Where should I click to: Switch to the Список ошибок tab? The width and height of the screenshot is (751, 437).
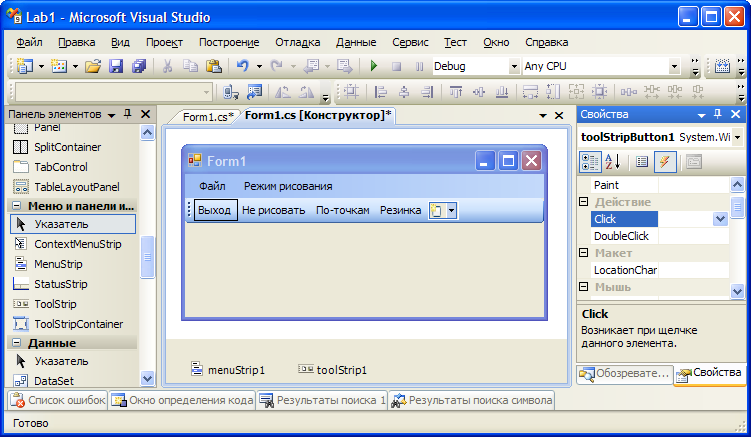coord(58,400)
